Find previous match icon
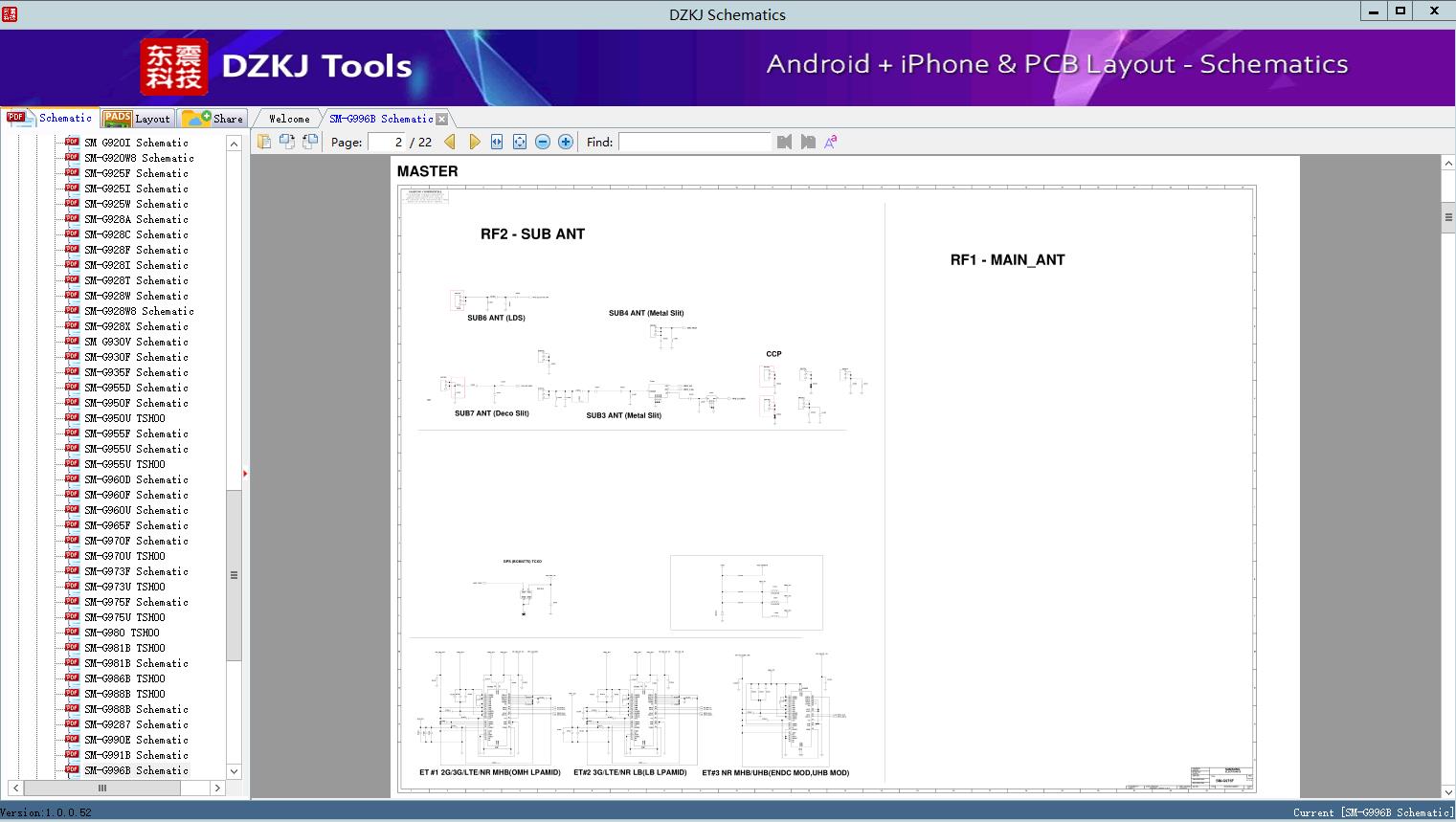Screen dimensions: 1456x822 (x=785, y=142)
